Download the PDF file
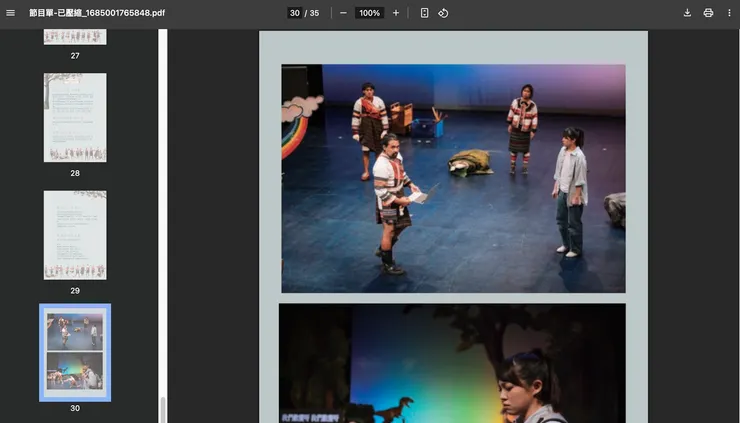The width and height of the screenshot is (740, 423). click(687, 13)
